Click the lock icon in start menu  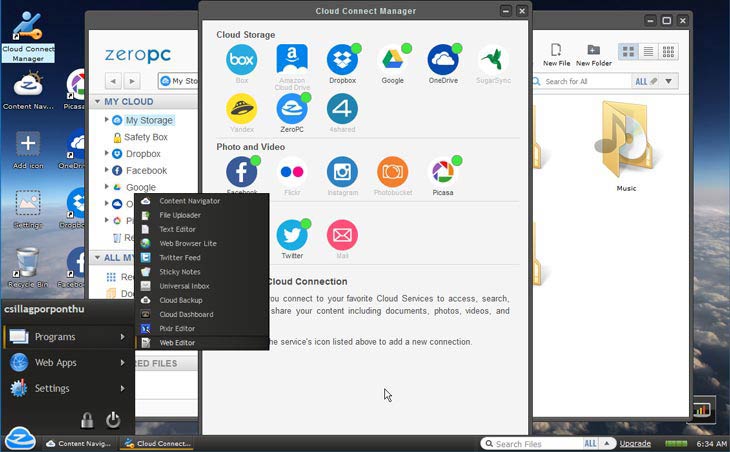click(87, 420)
